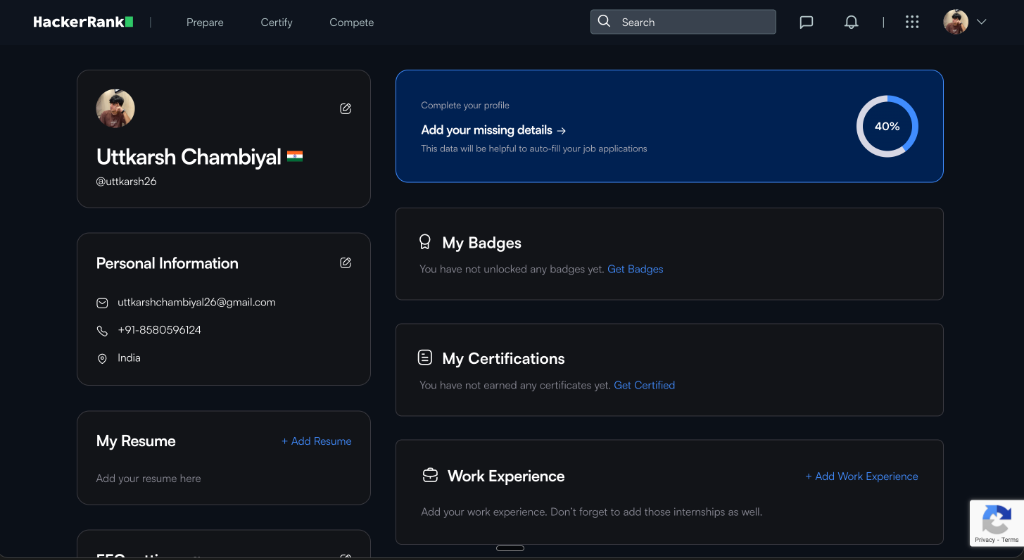Image resolution: width=1024 pixels, height=560 pixels.
Task: Click the top-right account avatar photo
Action: pos(955,22)
